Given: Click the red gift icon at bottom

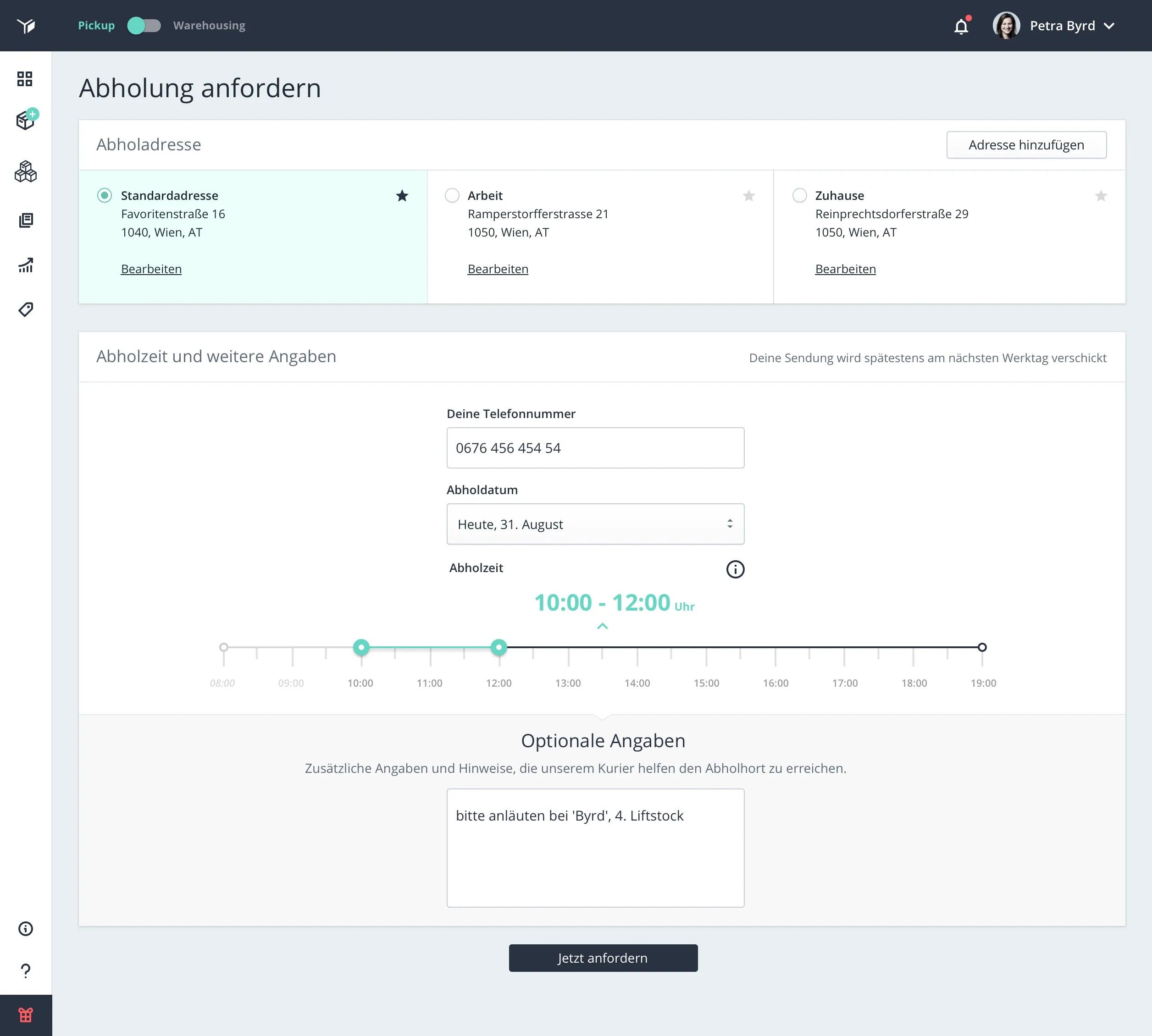Looking at the screenshot, I should click(x=26, y=1015).
